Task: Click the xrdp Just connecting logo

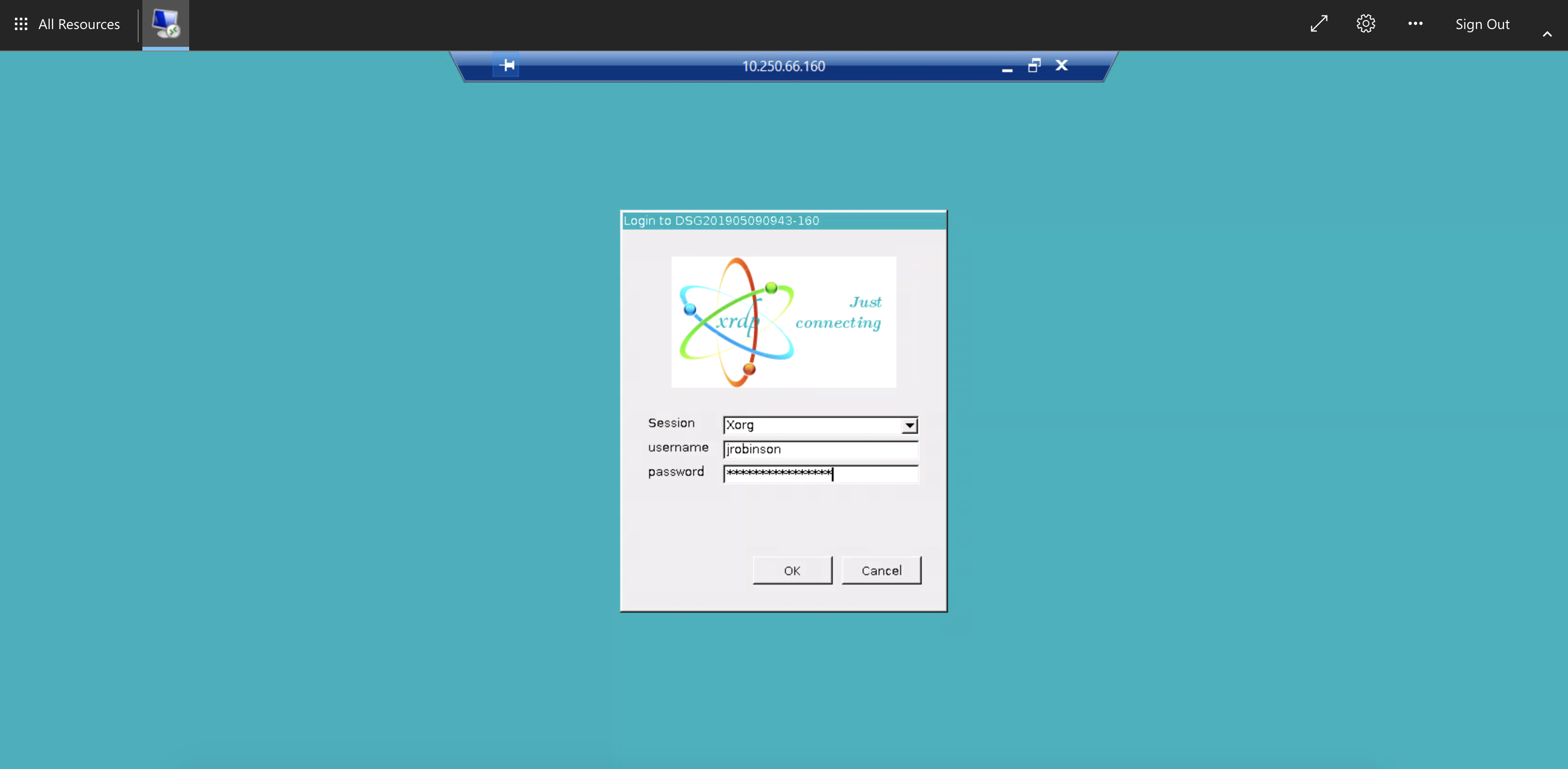Action: pos(784,321)
